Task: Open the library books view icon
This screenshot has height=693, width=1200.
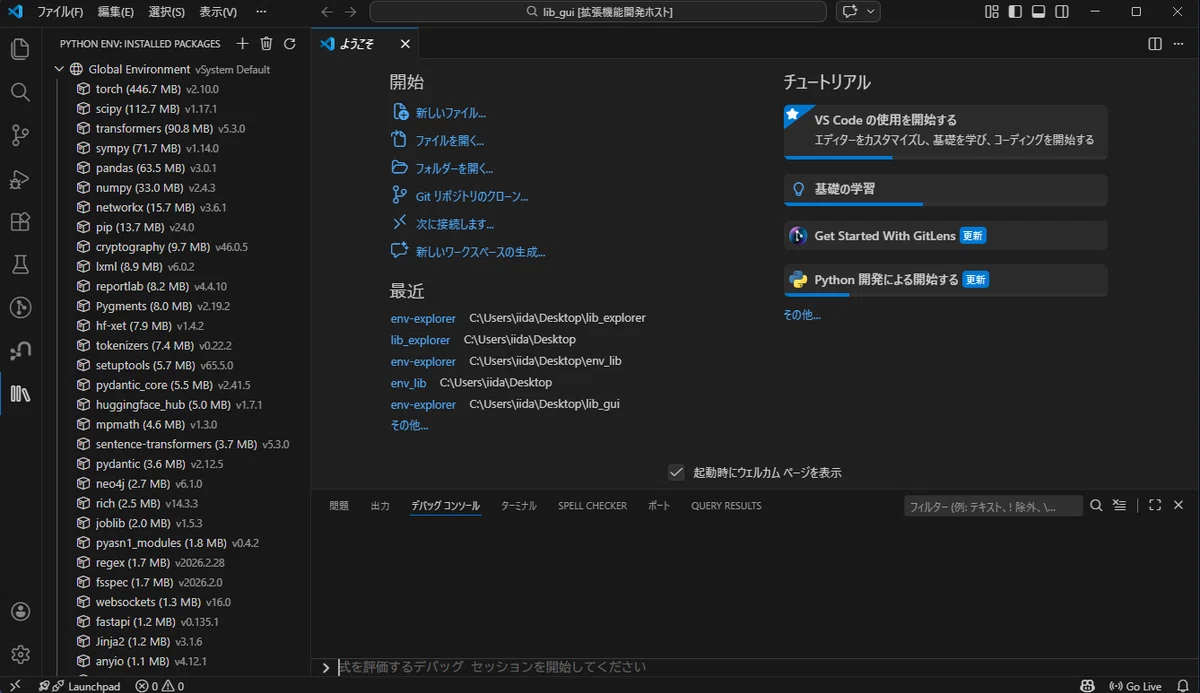Action: [20, 394]
